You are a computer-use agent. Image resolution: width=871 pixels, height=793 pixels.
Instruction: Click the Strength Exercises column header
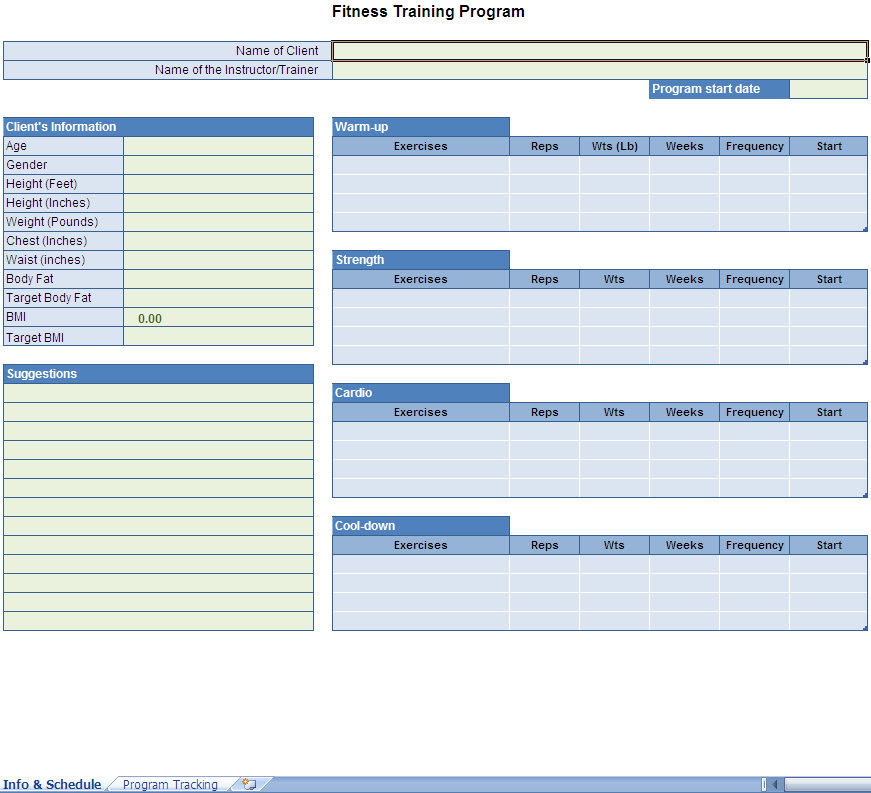point(421,279)
